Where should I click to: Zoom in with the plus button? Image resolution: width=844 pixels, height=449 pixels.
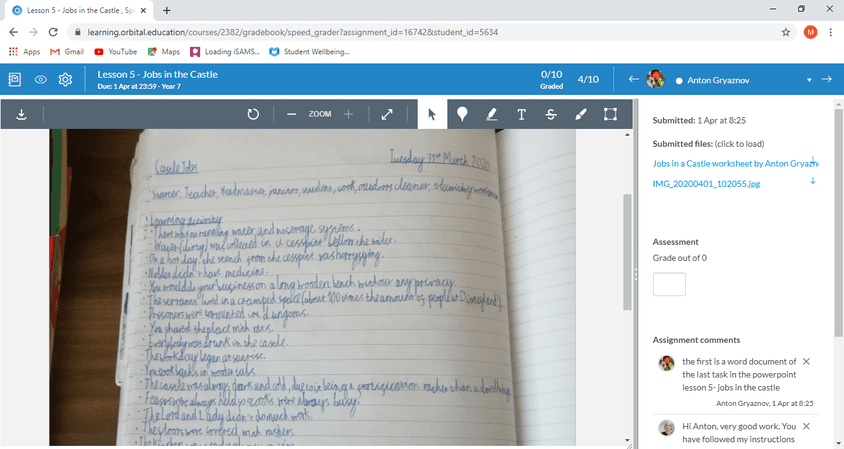tap(348, 114)
